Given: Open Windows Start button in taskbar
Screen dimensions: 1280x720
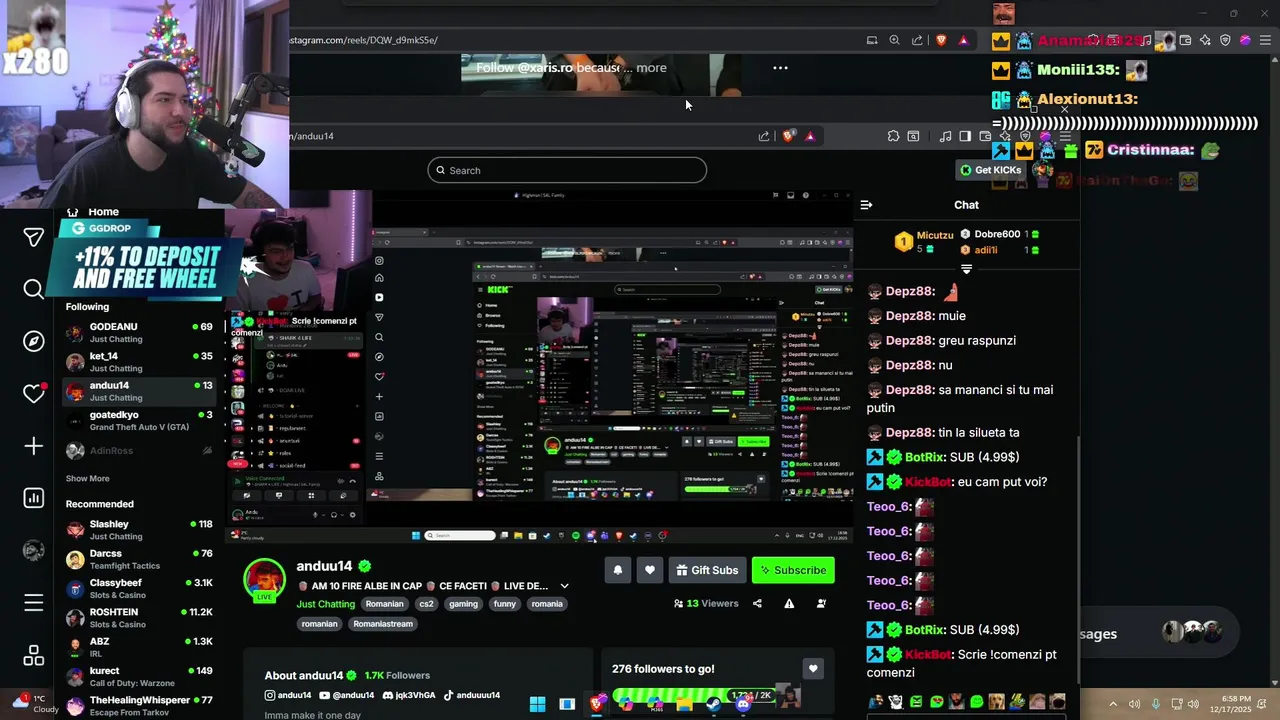Looking at the screenshot, I should point(537,704).
